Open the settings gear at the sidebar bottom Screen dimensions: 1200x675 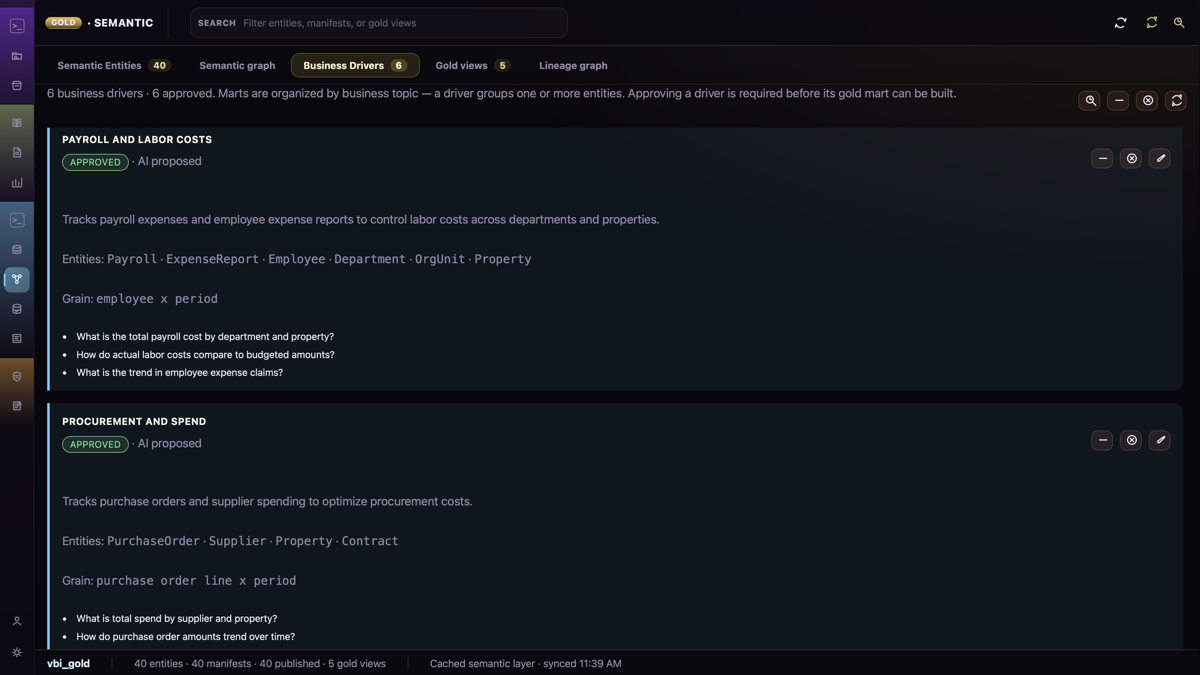[17, 652]
